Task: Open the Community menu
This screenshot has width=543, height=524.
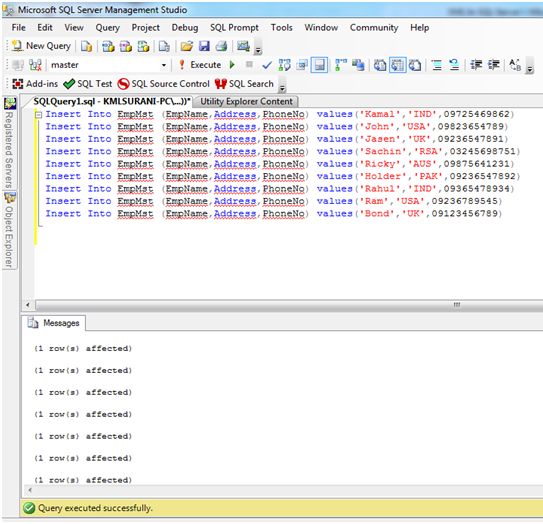Action: point(374,28)
